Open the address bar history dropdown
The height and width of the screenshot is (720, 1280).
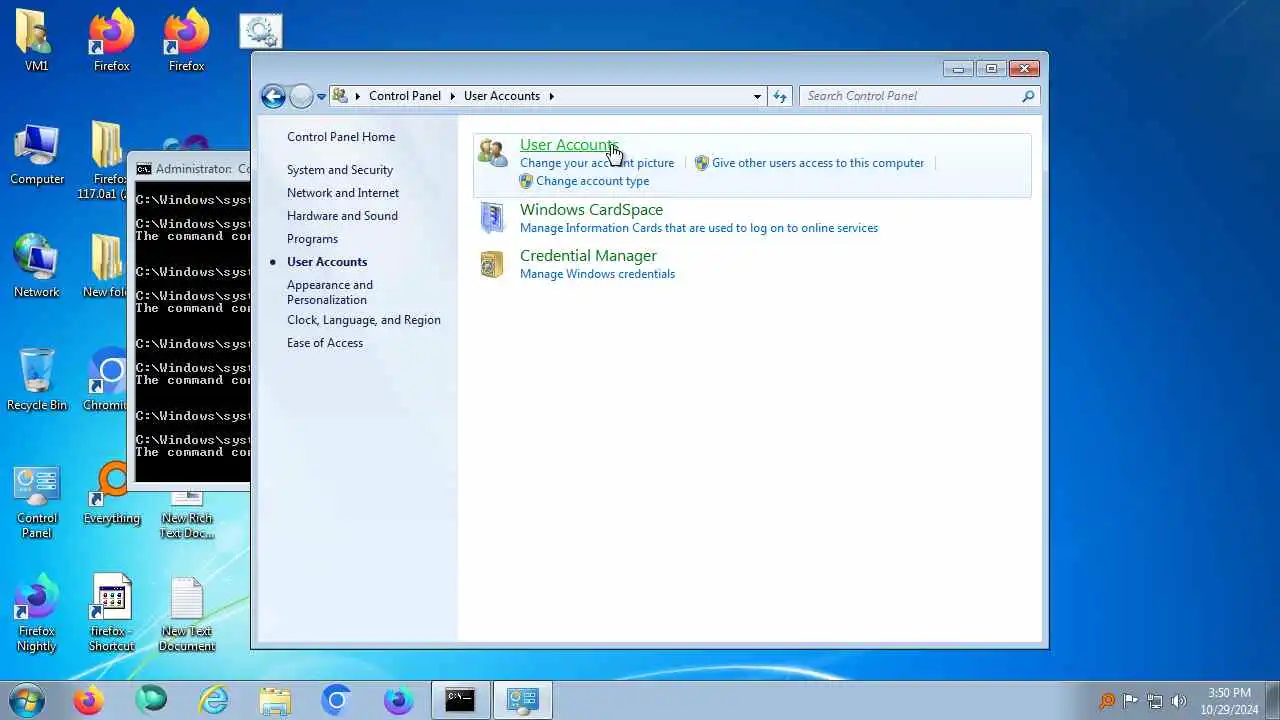[x=757, y=96]
